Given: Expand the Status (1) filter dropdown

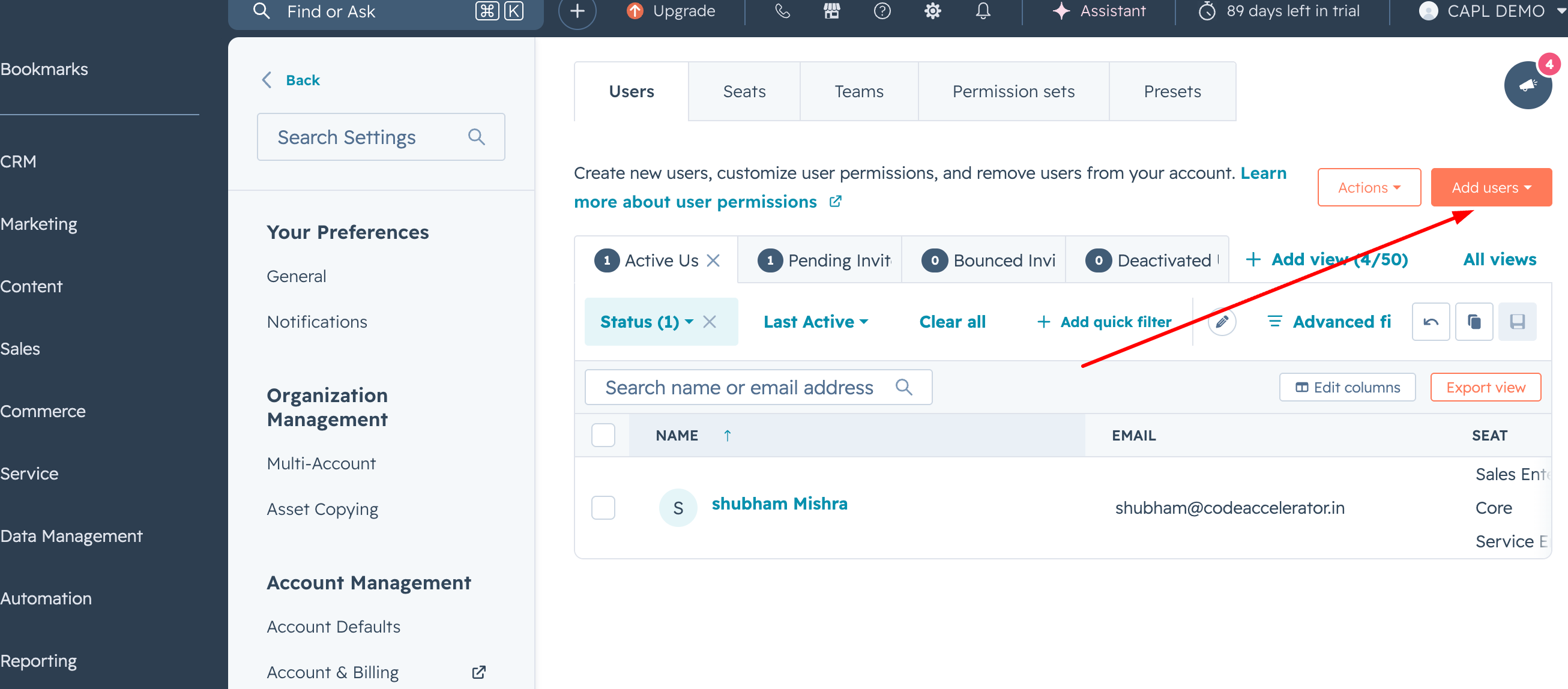Looking at the screenshot, I should [646, 321].
